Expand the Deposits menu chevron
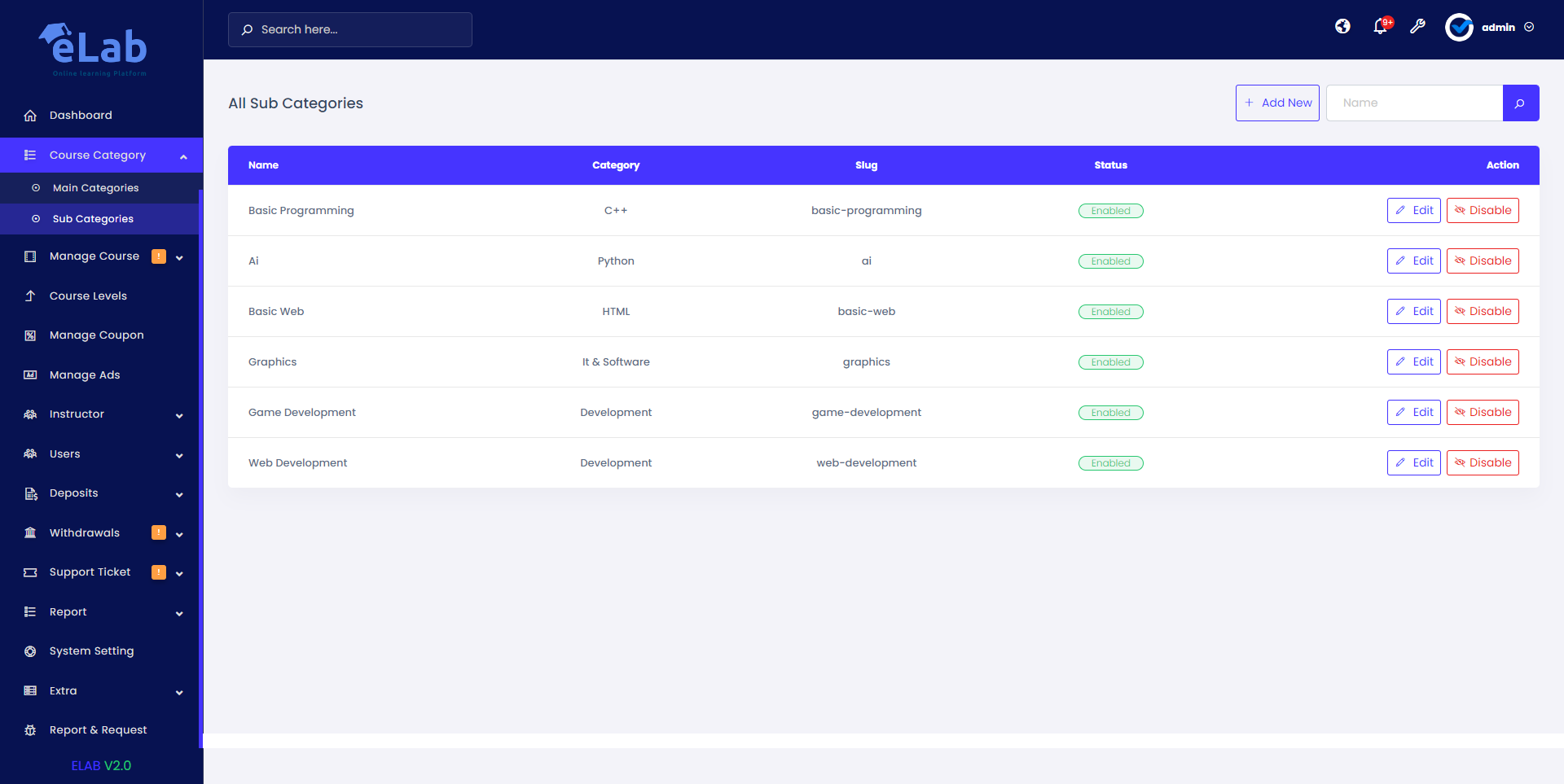 pos(179,494)
